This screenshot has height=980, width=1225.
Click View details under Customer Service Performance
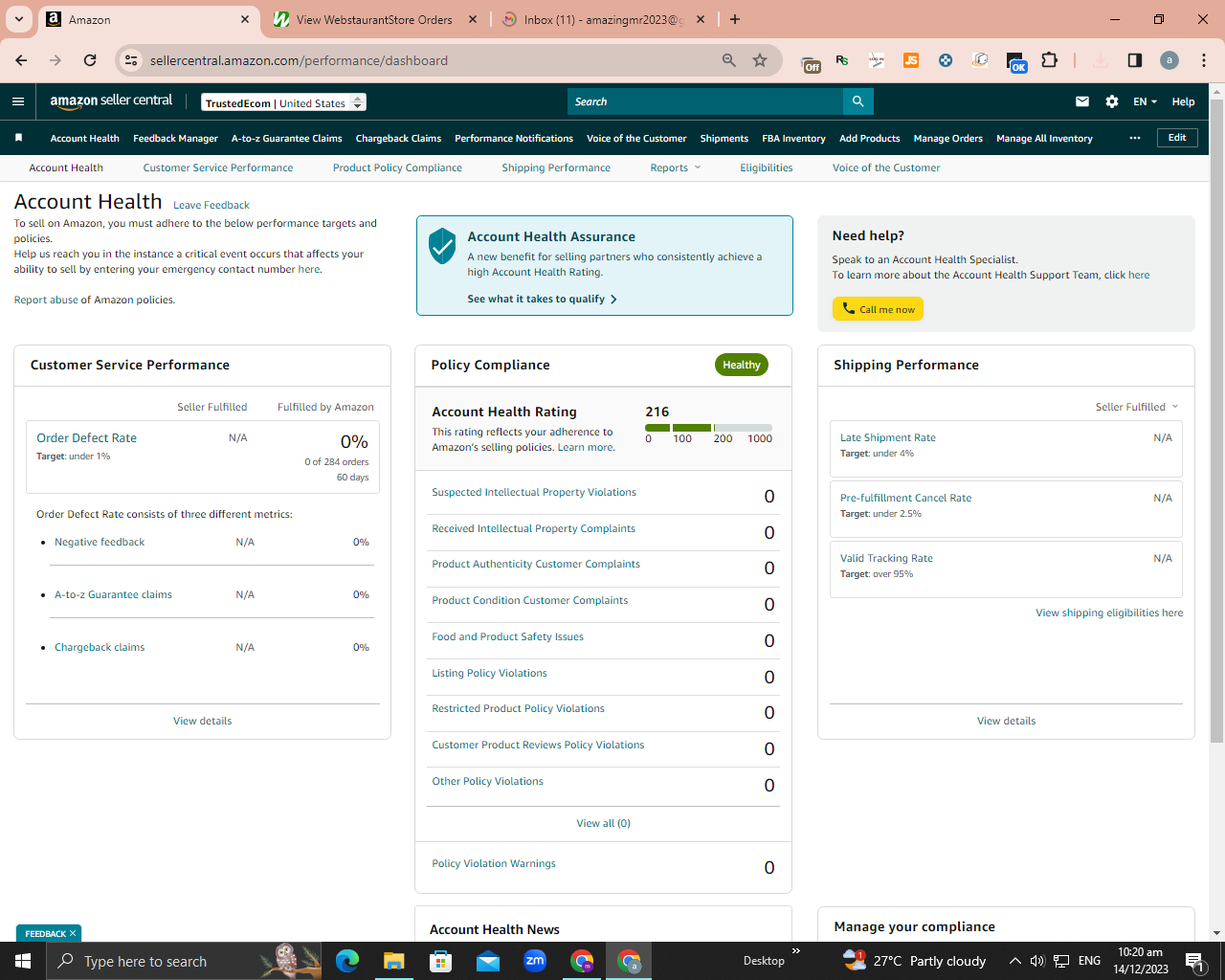202,721
